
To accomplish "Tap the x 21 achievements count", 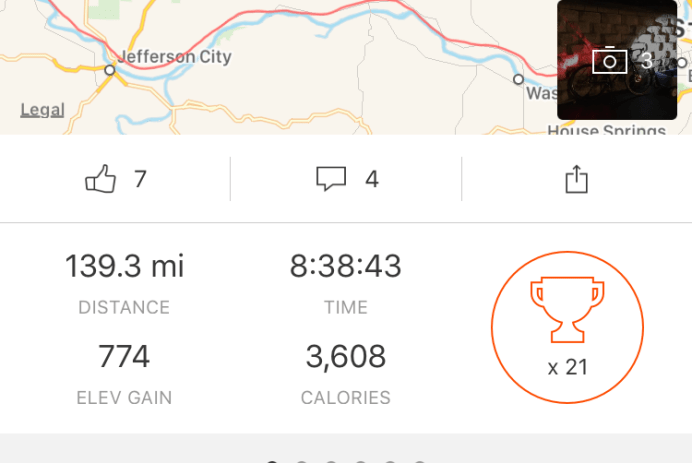I will [x=567, y=367].
